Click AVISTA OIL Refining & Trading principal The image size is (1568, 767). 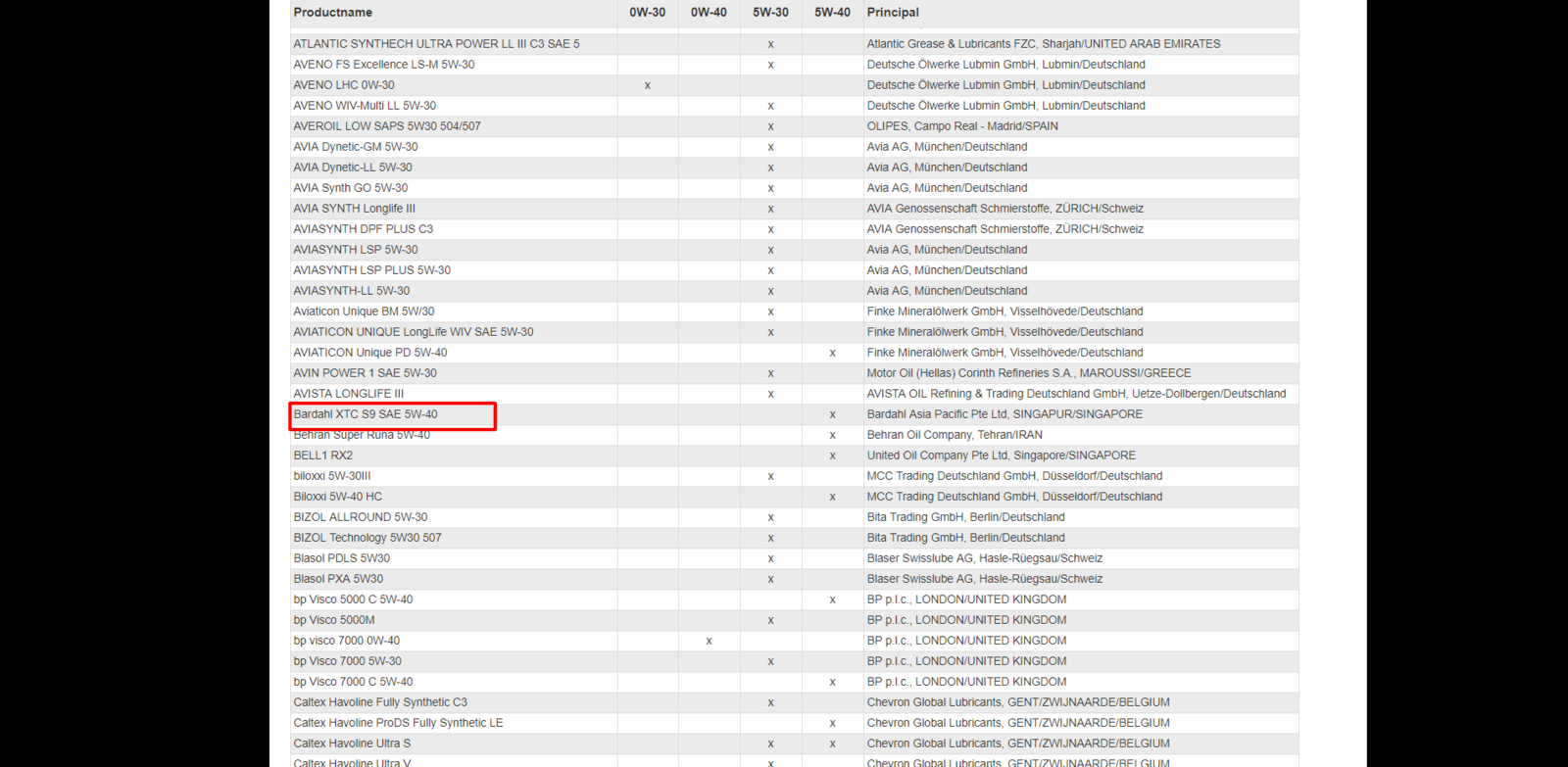(x=1076, y=394)
